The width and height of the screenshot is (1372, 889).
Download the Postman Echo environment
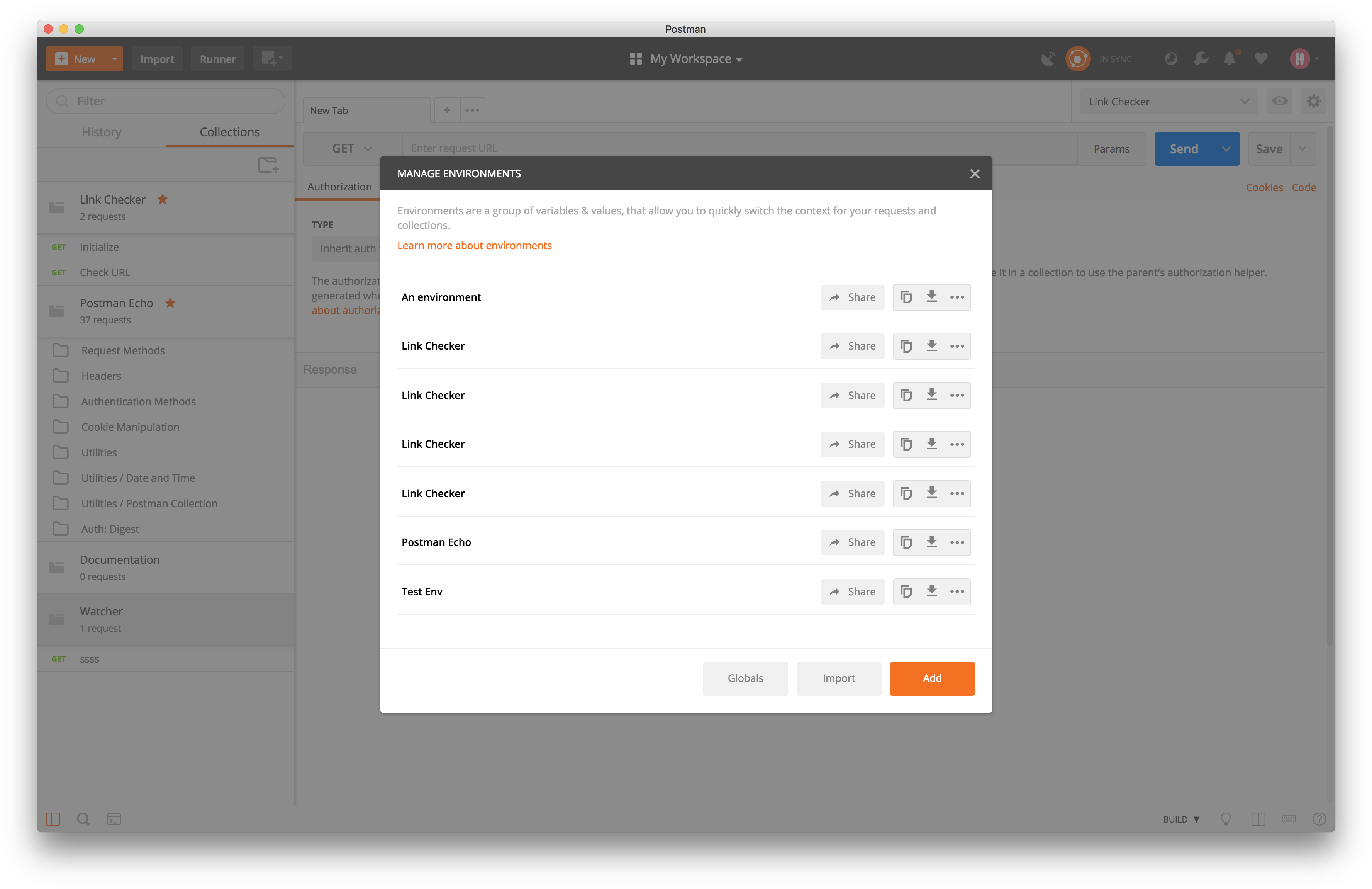click(x=931, y=542)
